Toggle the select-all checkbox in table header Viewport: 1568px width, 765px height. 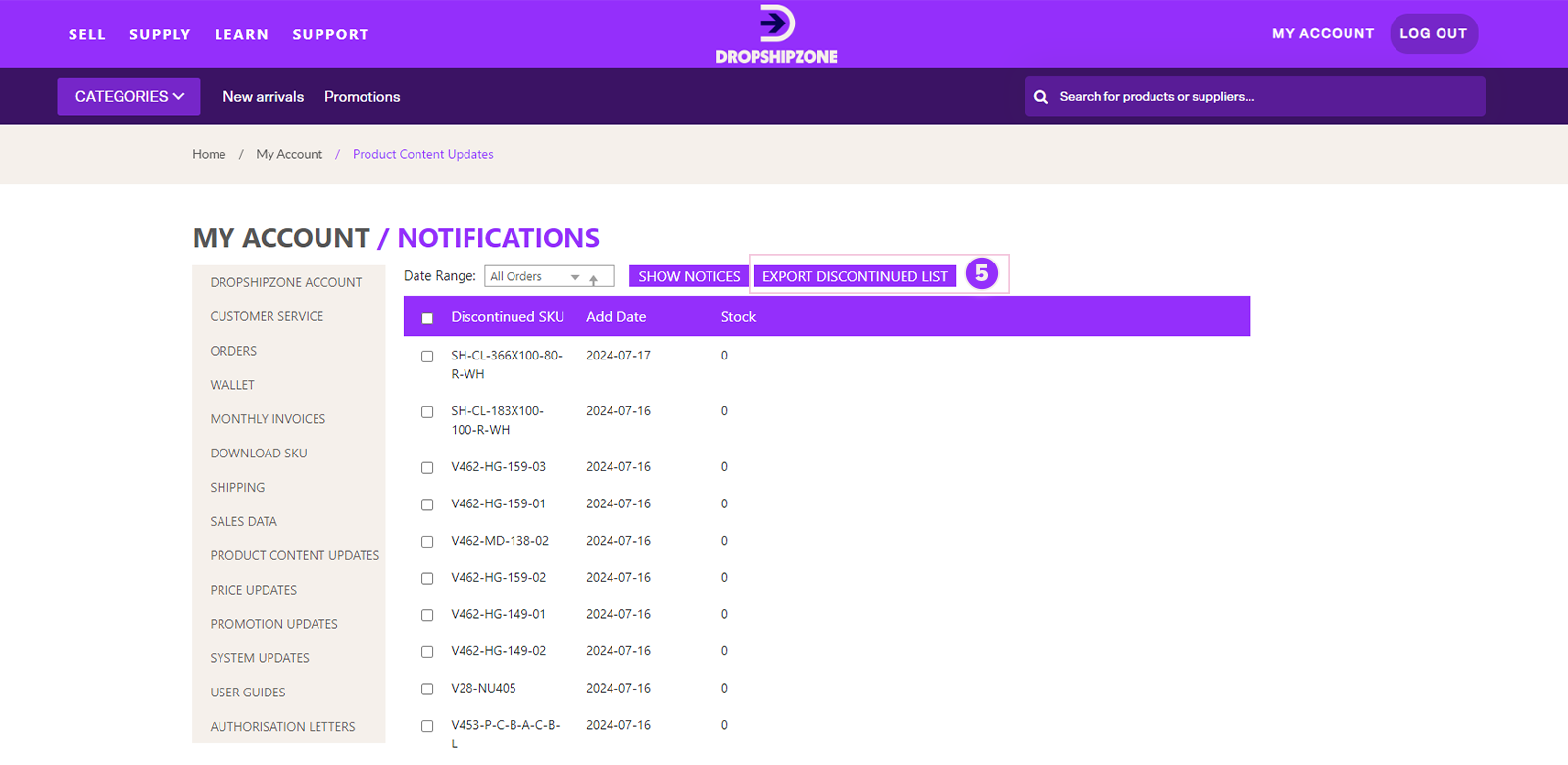click(x=427, y=318)
